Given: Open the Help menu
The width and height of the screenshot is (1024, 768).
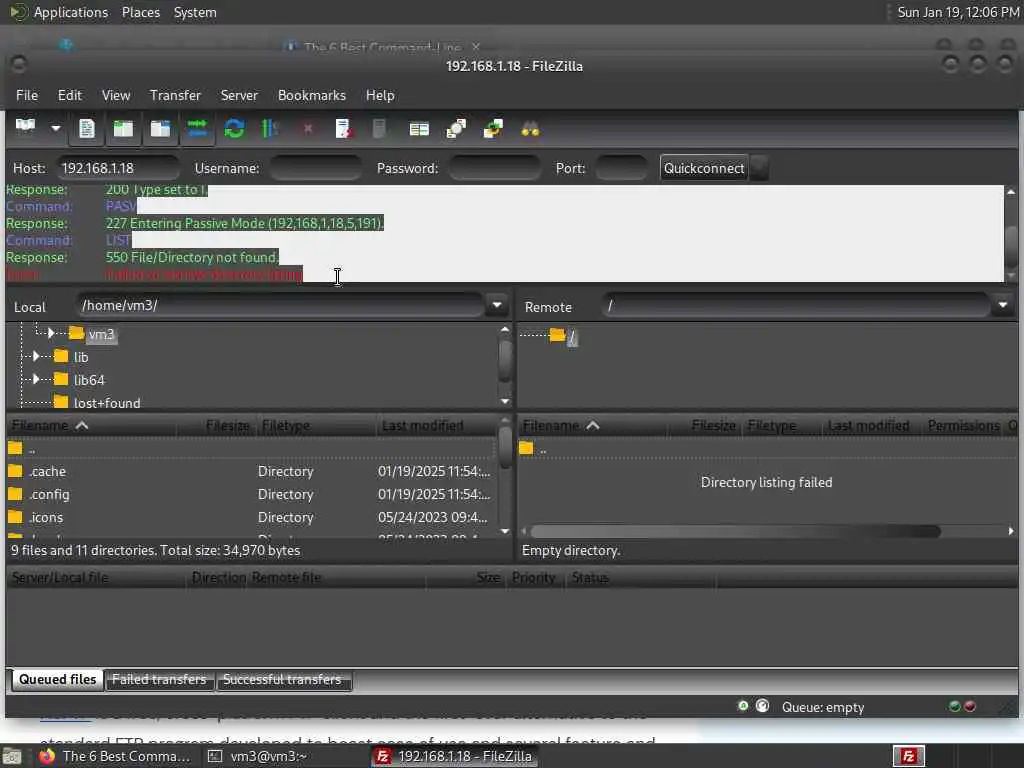Looking at the screenshot, I should [380, 95].
